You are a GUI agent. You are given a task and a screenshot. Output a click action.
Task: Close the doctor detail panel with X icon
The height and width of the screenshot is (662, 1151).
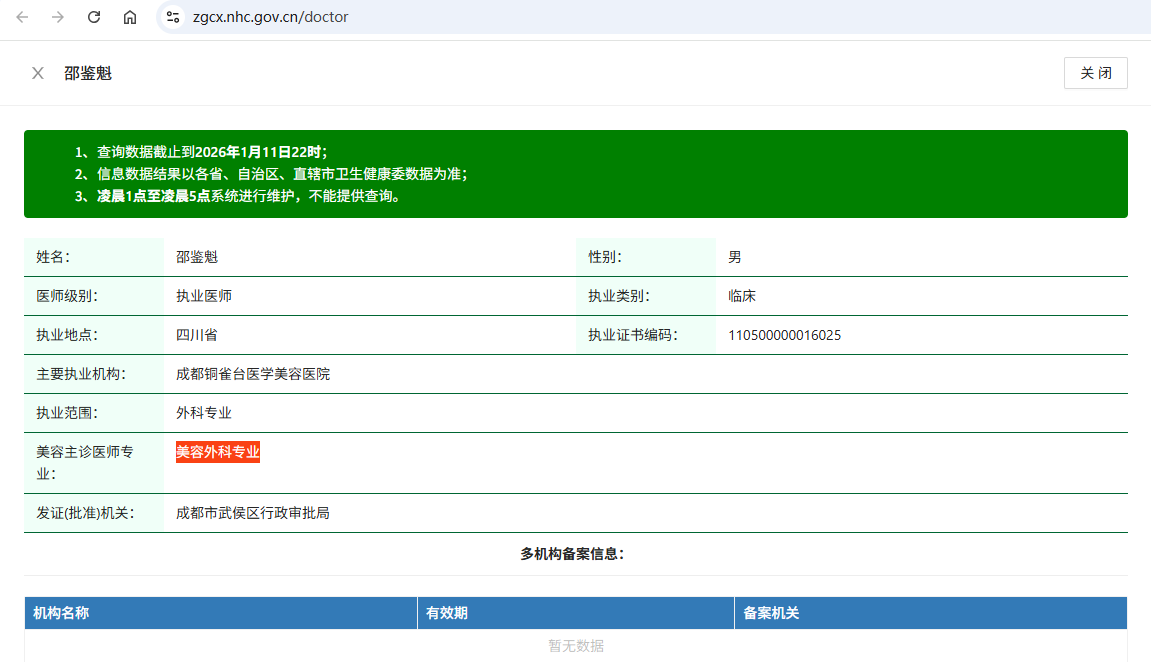point(37,73)
